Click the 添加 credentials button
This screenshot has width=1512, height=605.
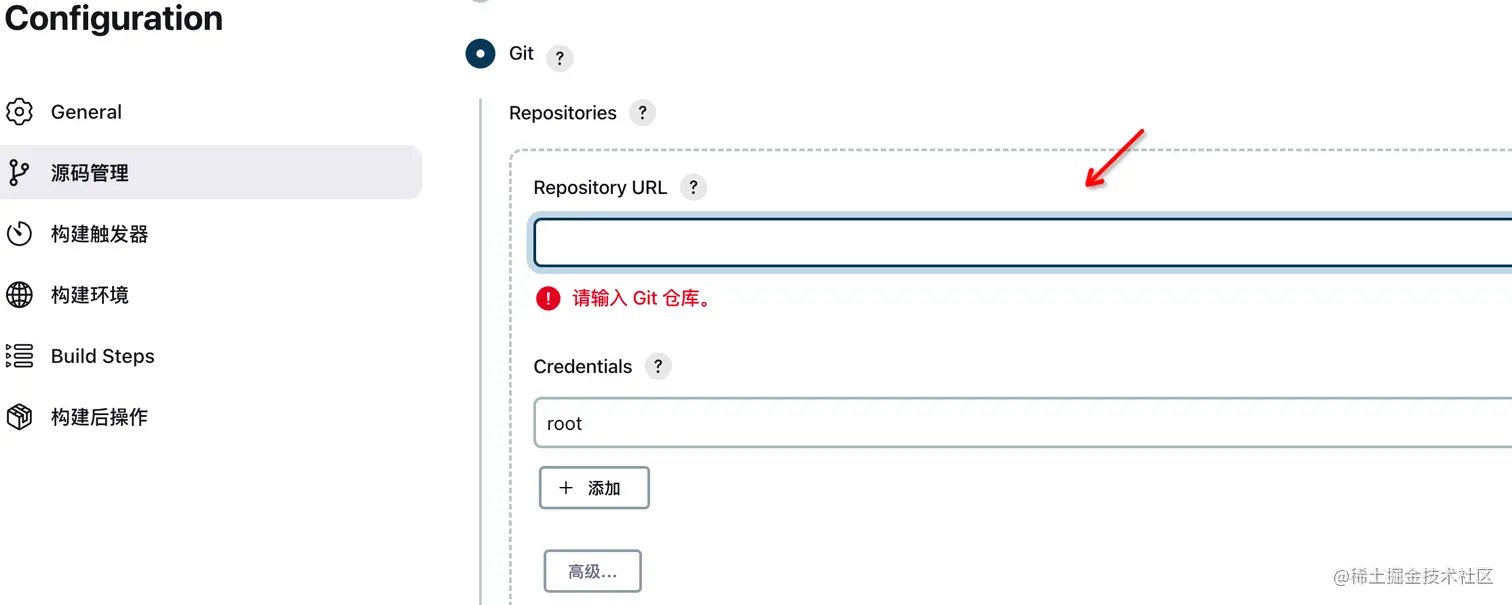(594, 488)
